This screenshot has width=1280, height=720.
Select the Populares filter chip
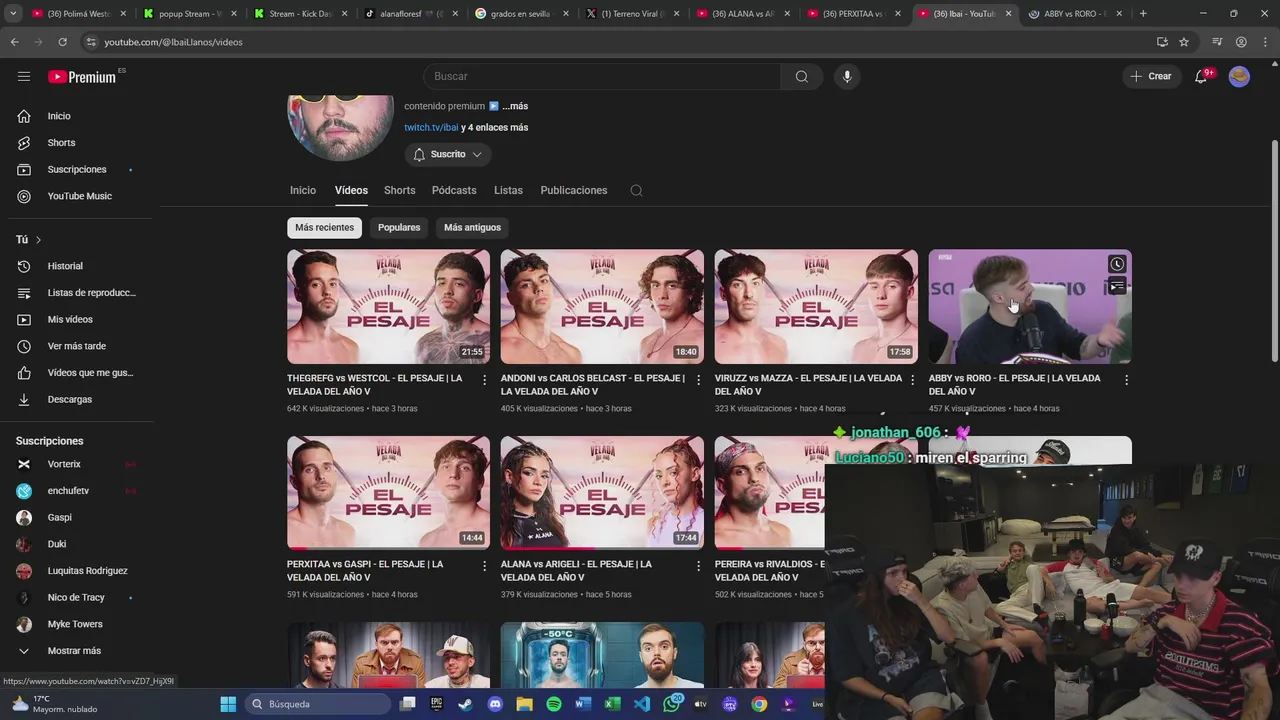pyautogui.click(x=399, y=227)
